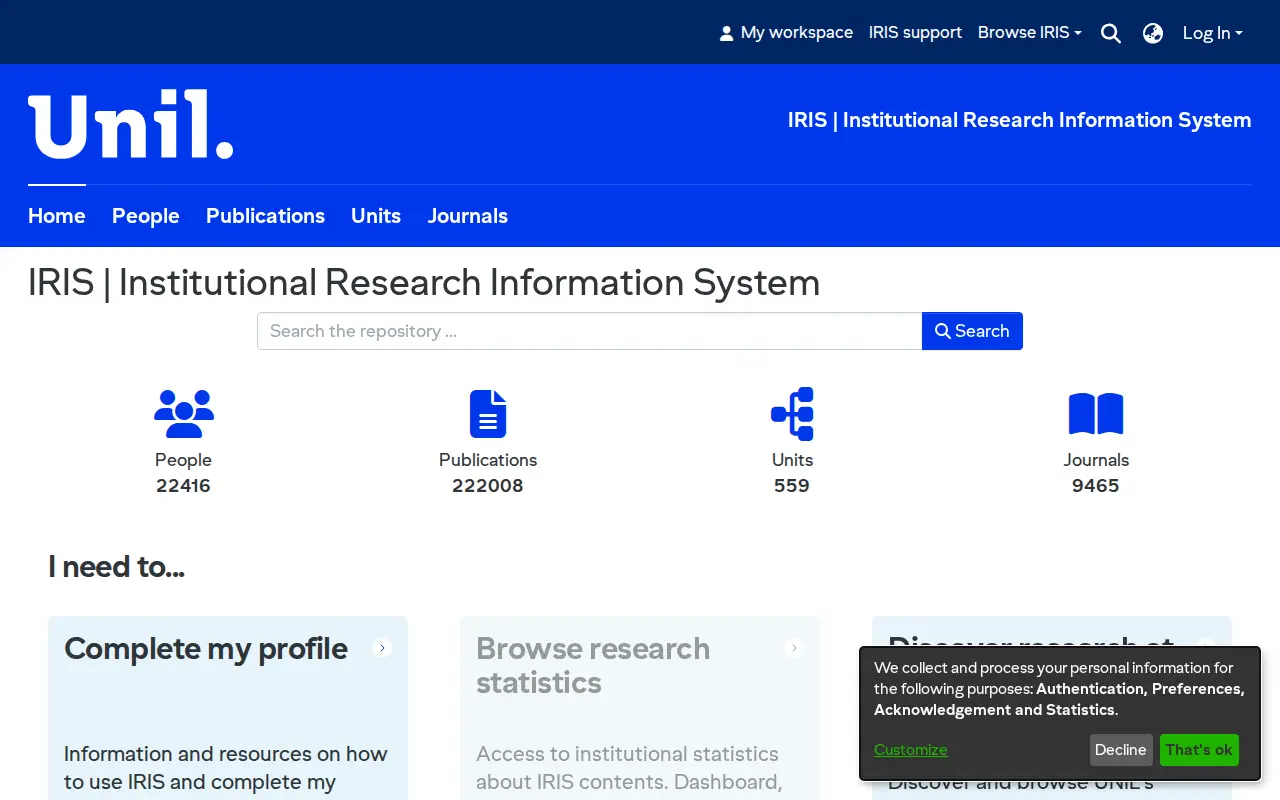Viewport: 1280px width, 800px height.
Task: Click the People group icon
Action: pos(184,414)
